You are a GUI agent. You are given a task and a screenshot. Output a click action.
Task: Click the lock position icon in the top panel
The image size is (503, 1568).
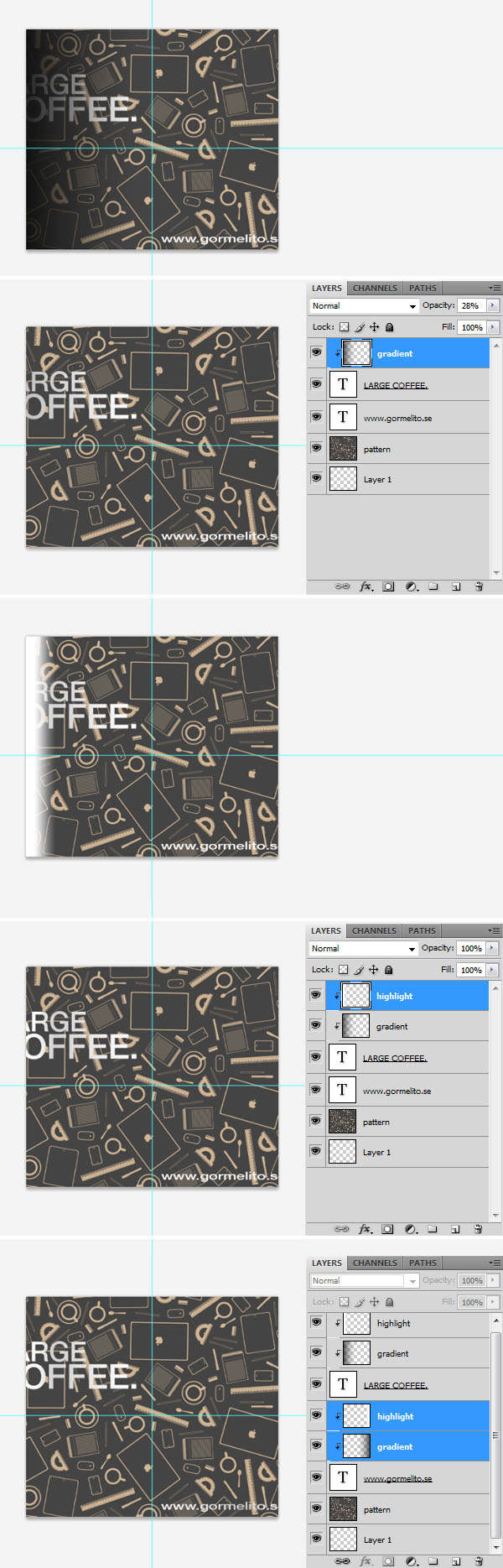[x=374, y=327]
